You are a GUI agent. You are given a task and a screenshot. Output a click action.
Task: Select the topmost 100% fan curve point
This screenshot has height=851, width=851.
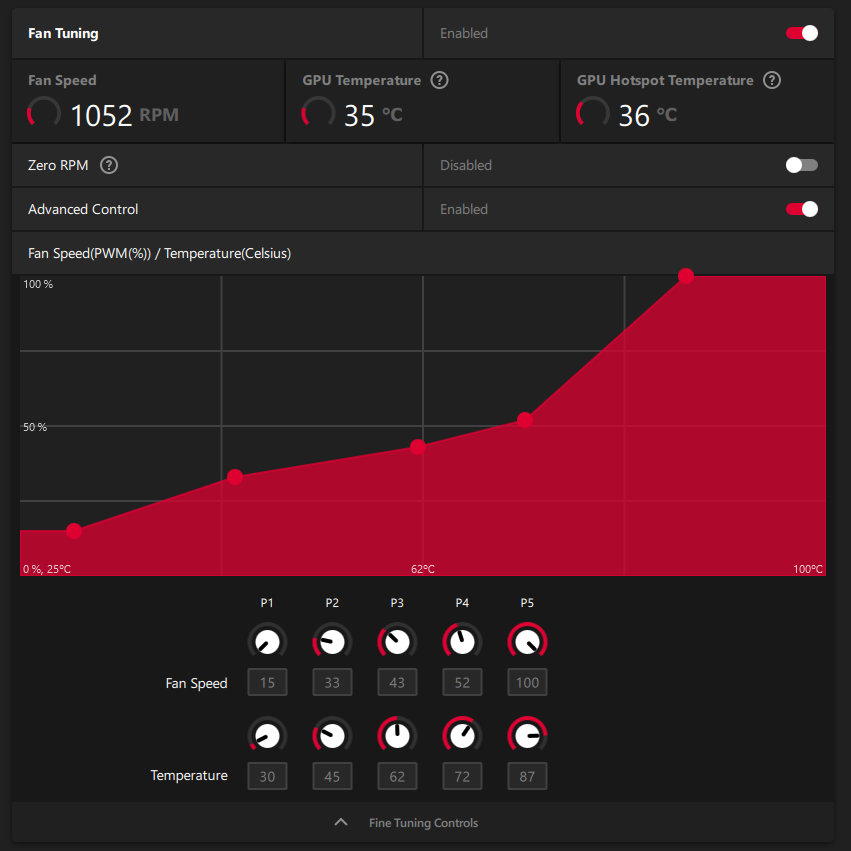coord(686,276)
